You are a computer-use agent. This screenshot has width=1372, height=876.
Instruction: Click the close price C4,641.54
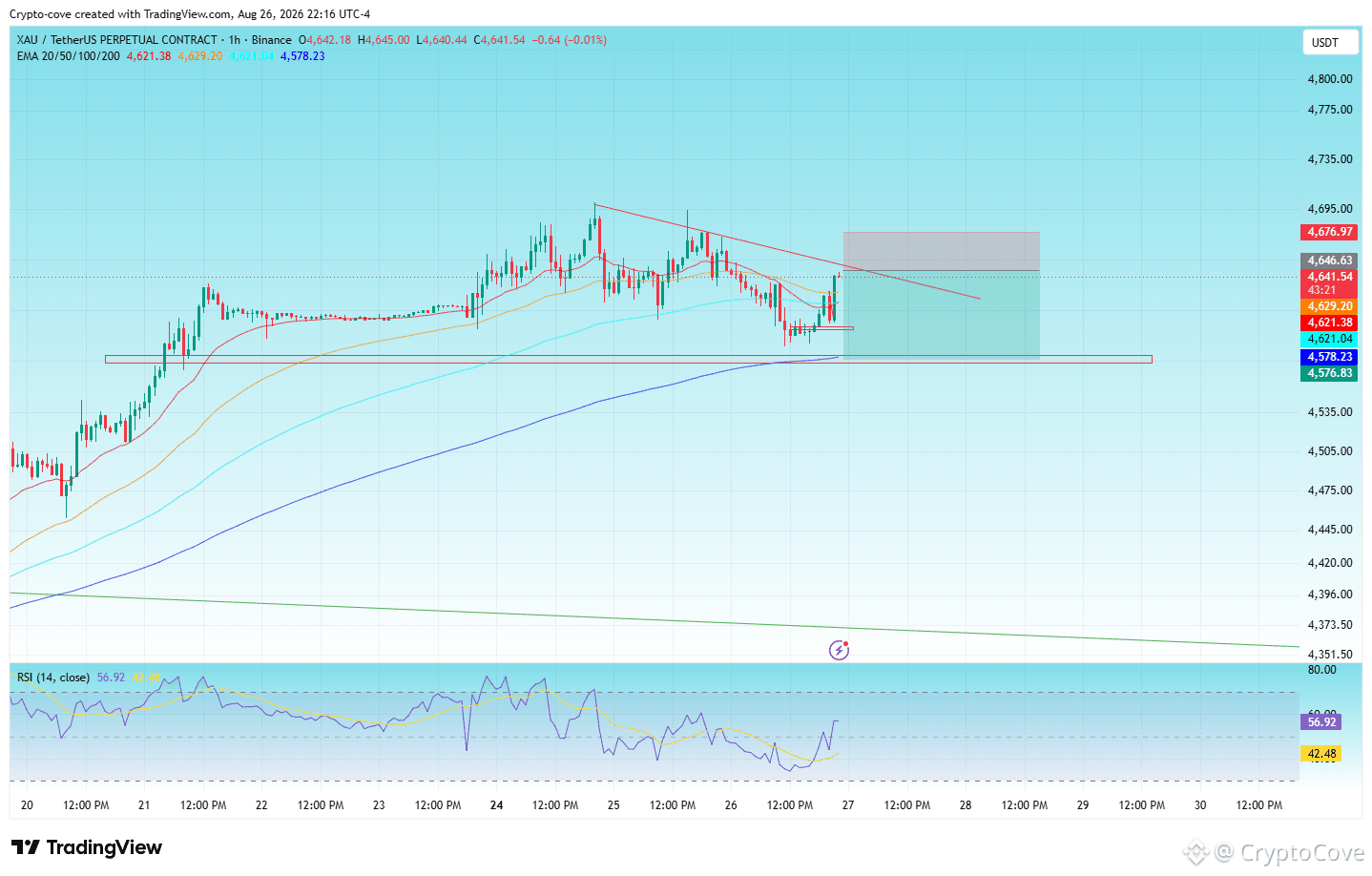500,40
